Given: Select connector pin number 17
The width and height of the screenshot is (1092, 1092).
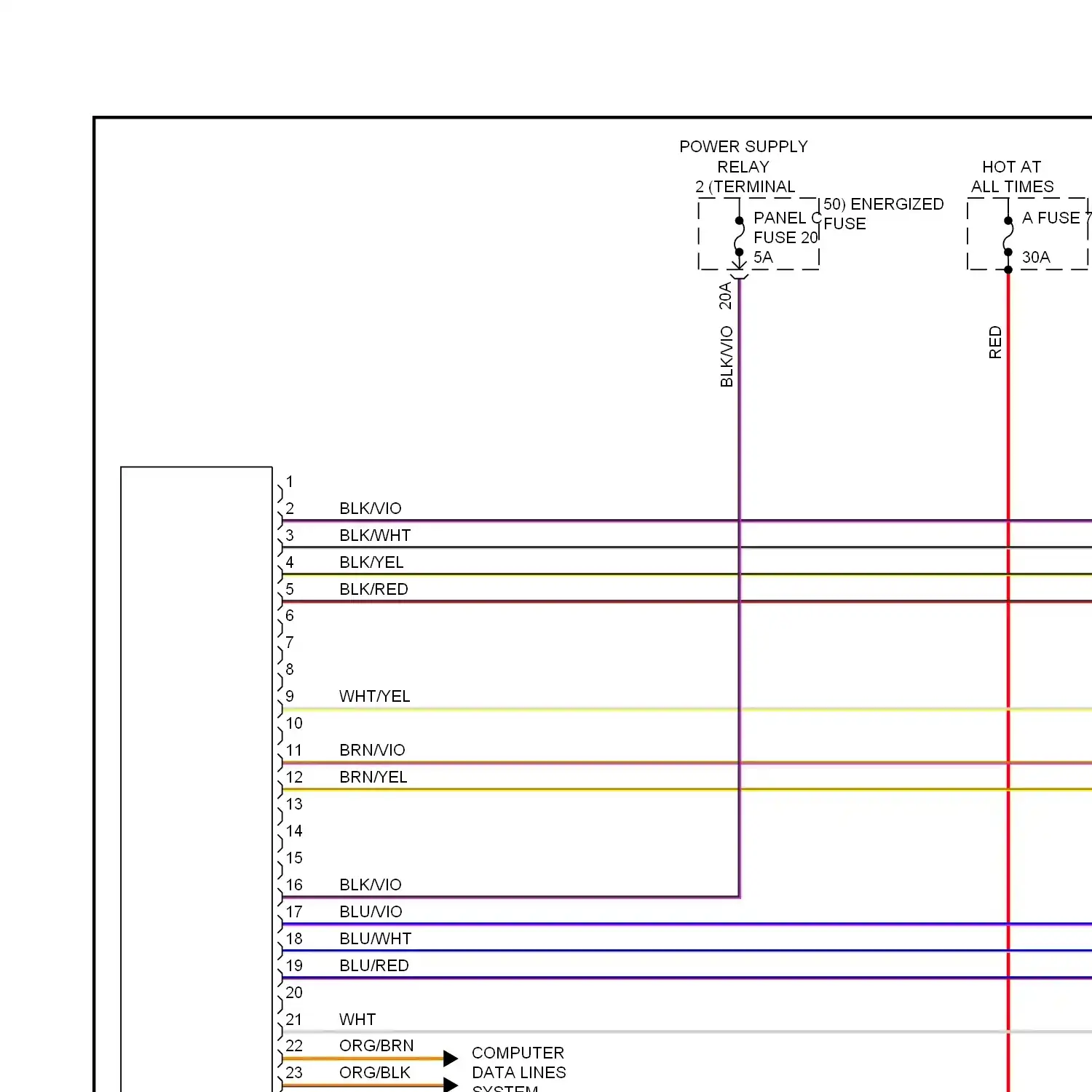Looking at the screenshot, I should [294, 911].
